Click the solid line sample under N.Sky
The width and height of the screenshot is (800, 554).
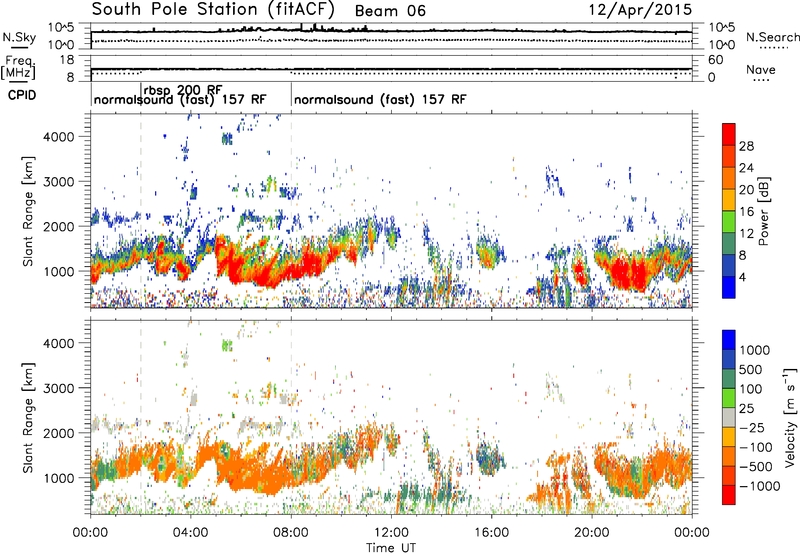click(19, 47)
